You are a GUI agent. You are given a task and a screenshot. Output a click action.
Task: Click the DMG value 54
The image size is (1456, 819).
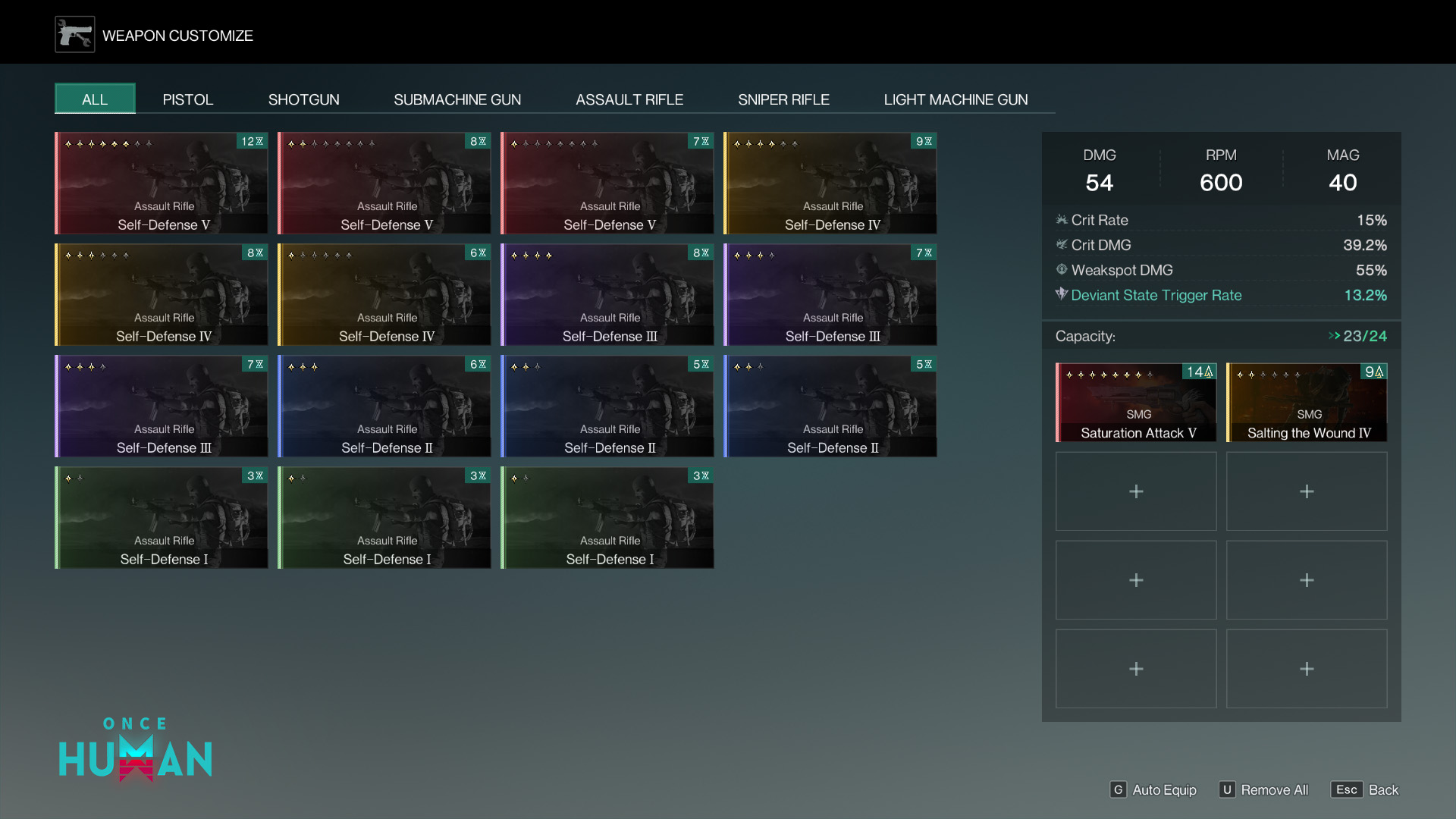click(1100, 183)
